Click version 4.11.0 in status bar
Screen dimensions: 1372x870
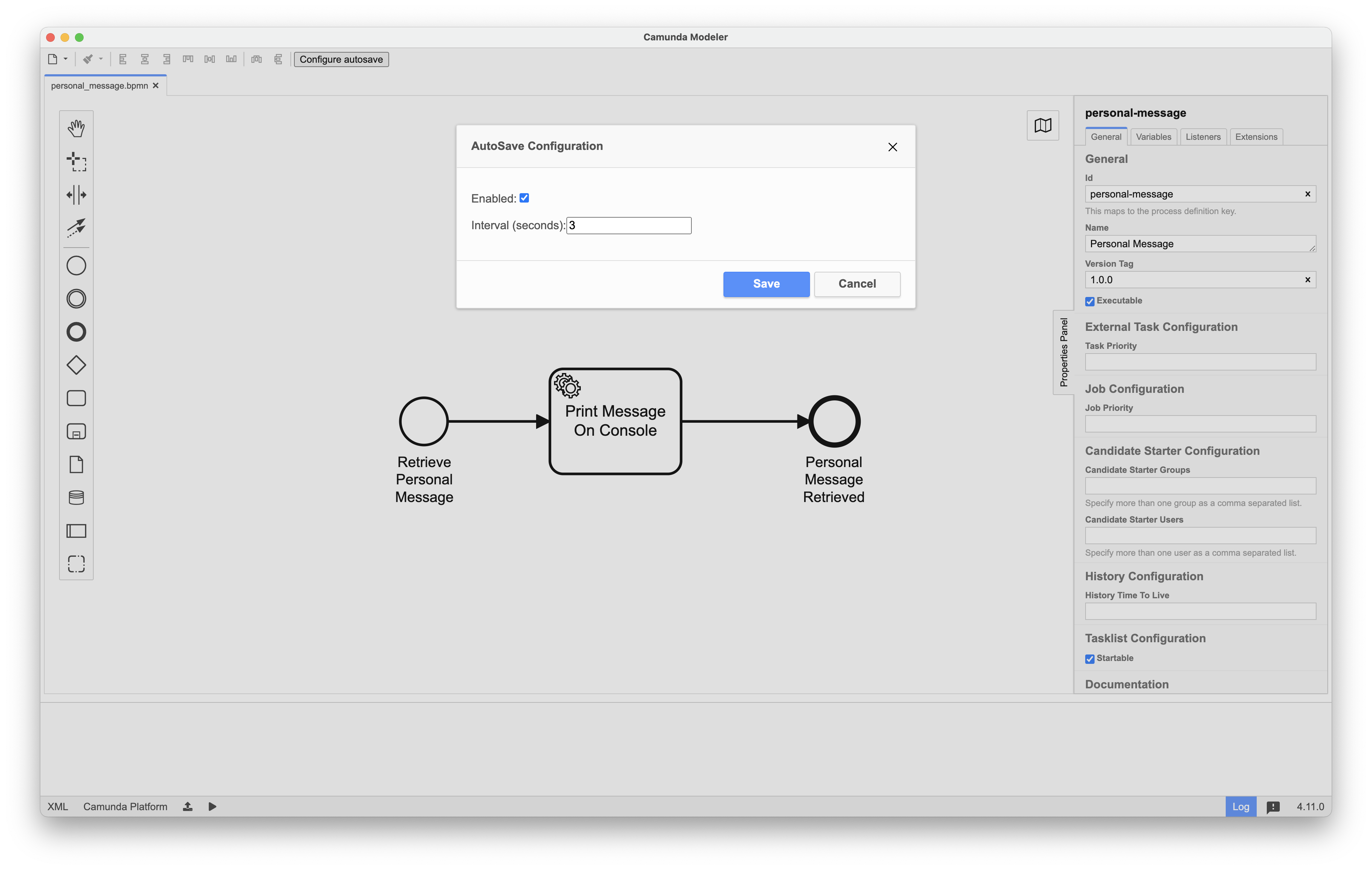click(1310, 807)
